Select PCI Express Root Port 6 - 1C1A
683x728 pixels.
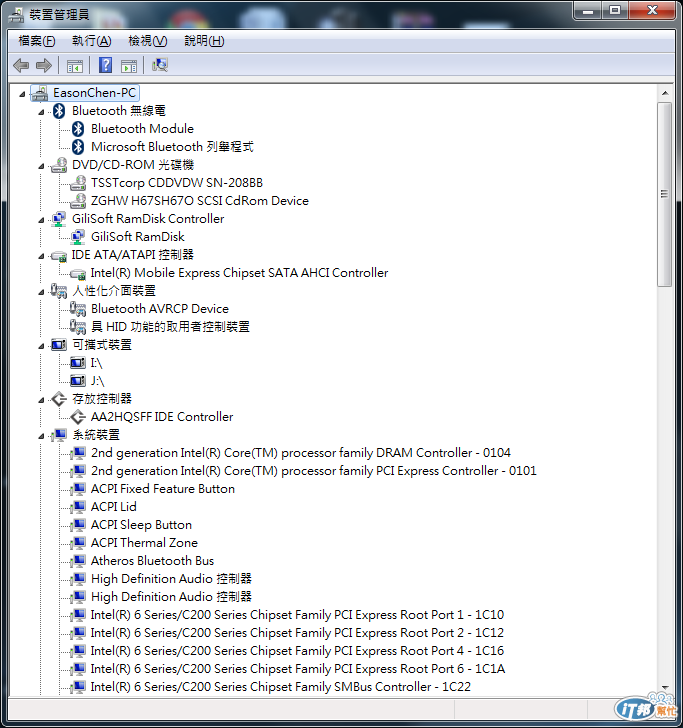click(x=298, y=669)
